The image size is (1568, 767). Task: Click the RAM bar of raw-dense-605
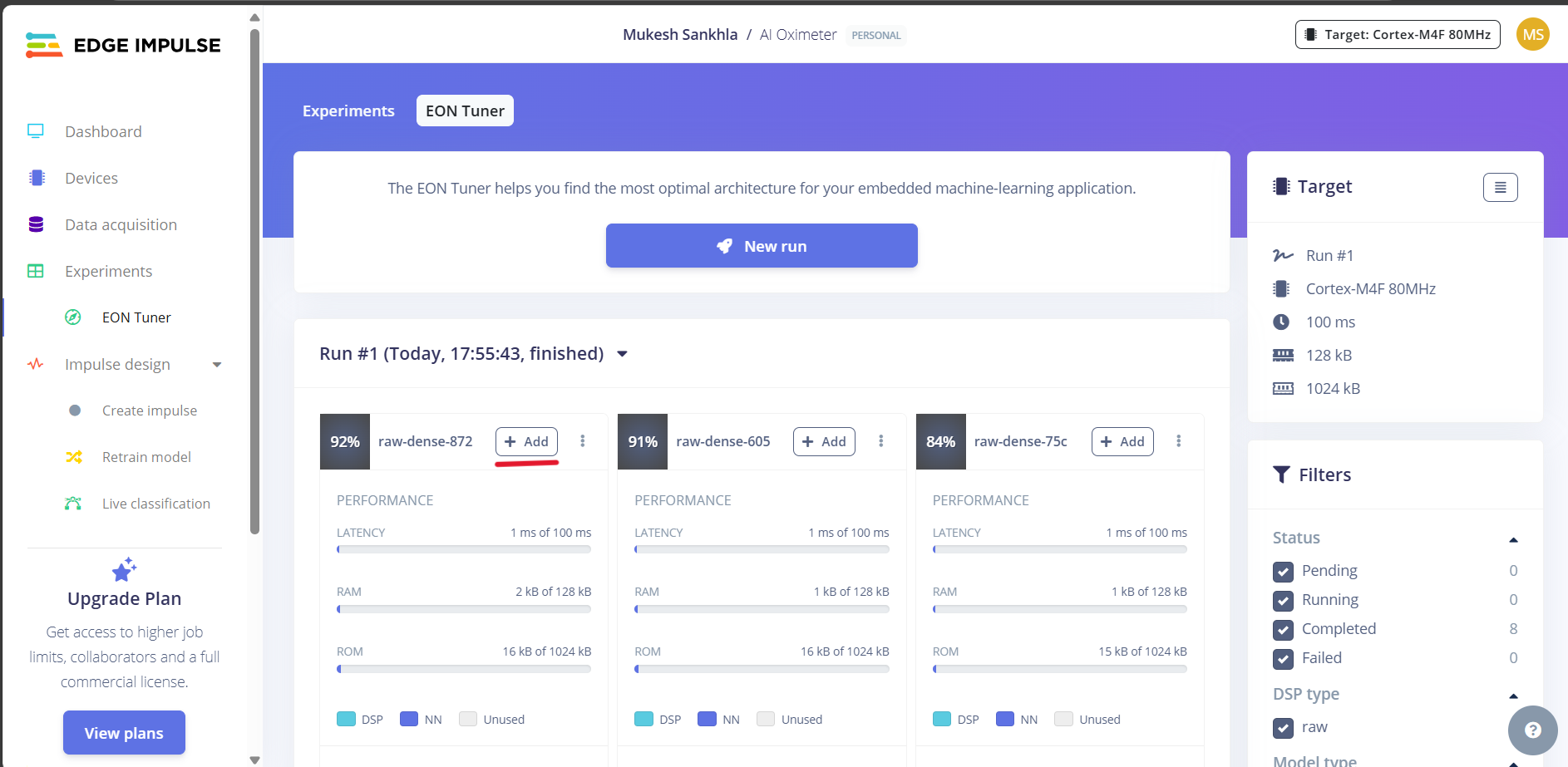[x=762, y=609]
